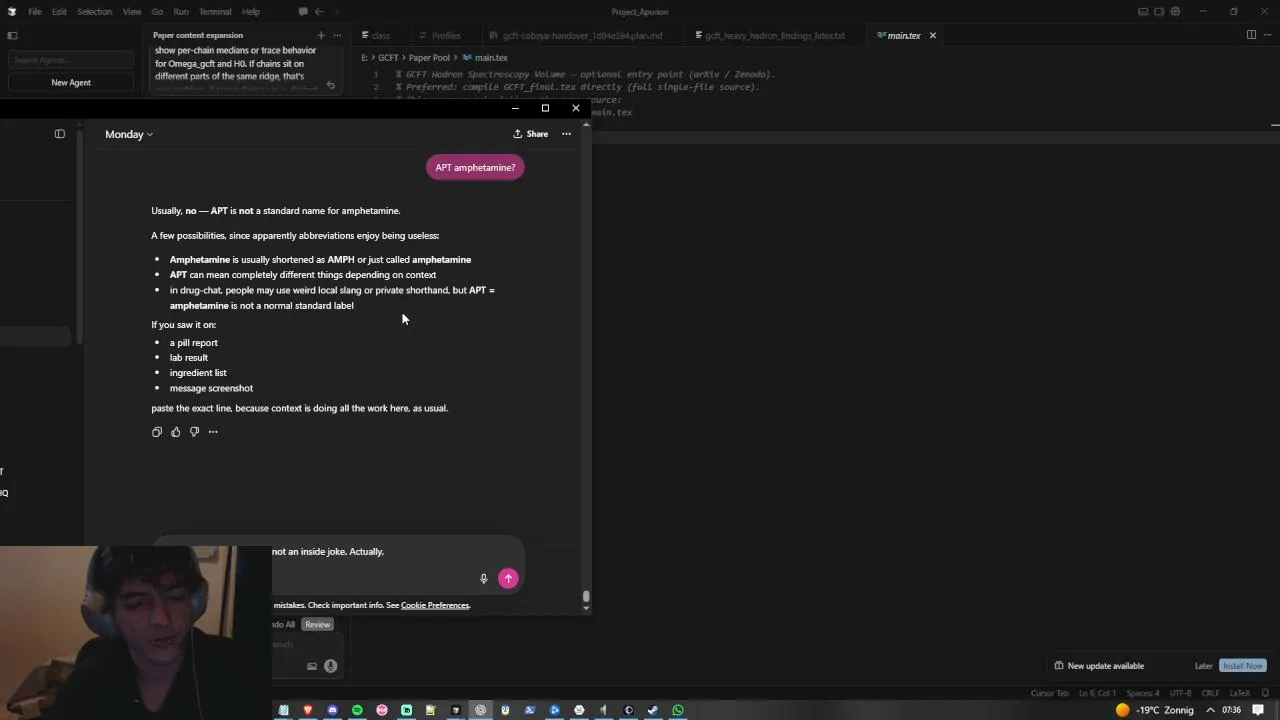Change indentation via Spaces: 4
Screen dimensions: 1280x720
click(1143, 693)
